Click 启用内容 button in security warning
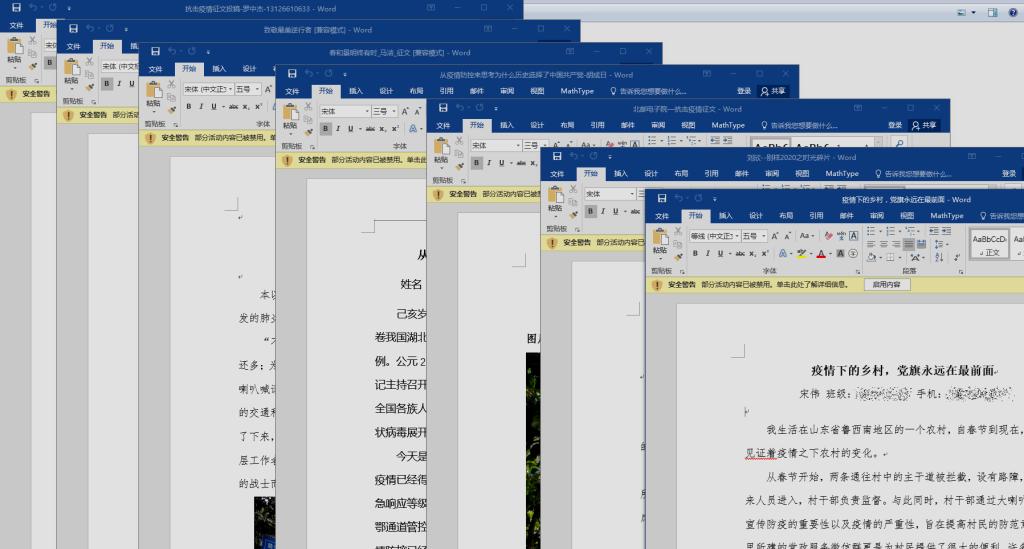 pos(886,285)
